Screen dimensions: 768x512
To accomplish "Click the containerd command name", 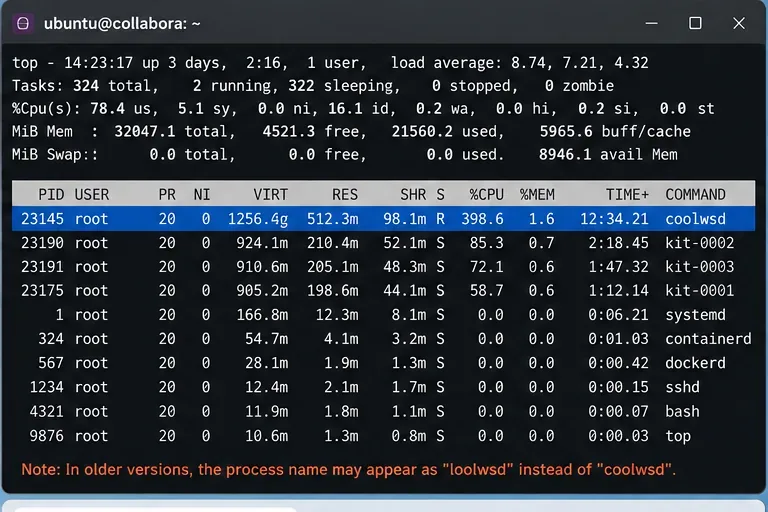I will (708, 339).
